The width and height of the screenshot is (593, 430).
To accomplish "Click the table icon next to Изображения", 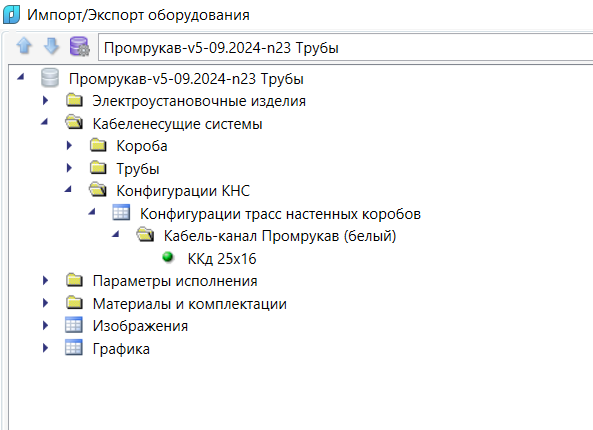I will click(74, 325).
